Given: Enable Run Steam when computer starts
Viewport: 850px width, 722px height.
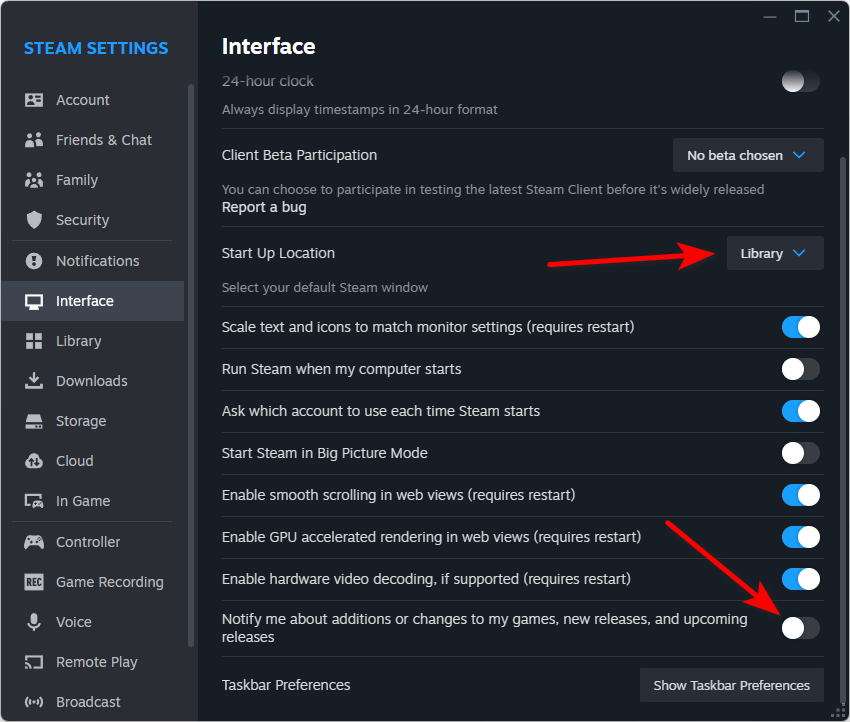Looking at the screenshot, I should coord(801,369).
